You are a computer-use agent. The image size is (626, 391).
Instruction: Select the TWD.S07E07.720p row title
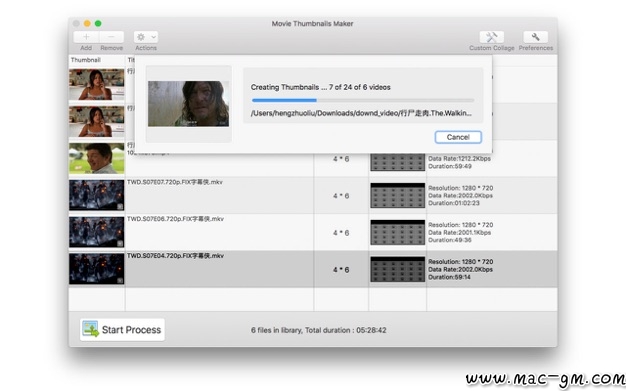point(175,182)
